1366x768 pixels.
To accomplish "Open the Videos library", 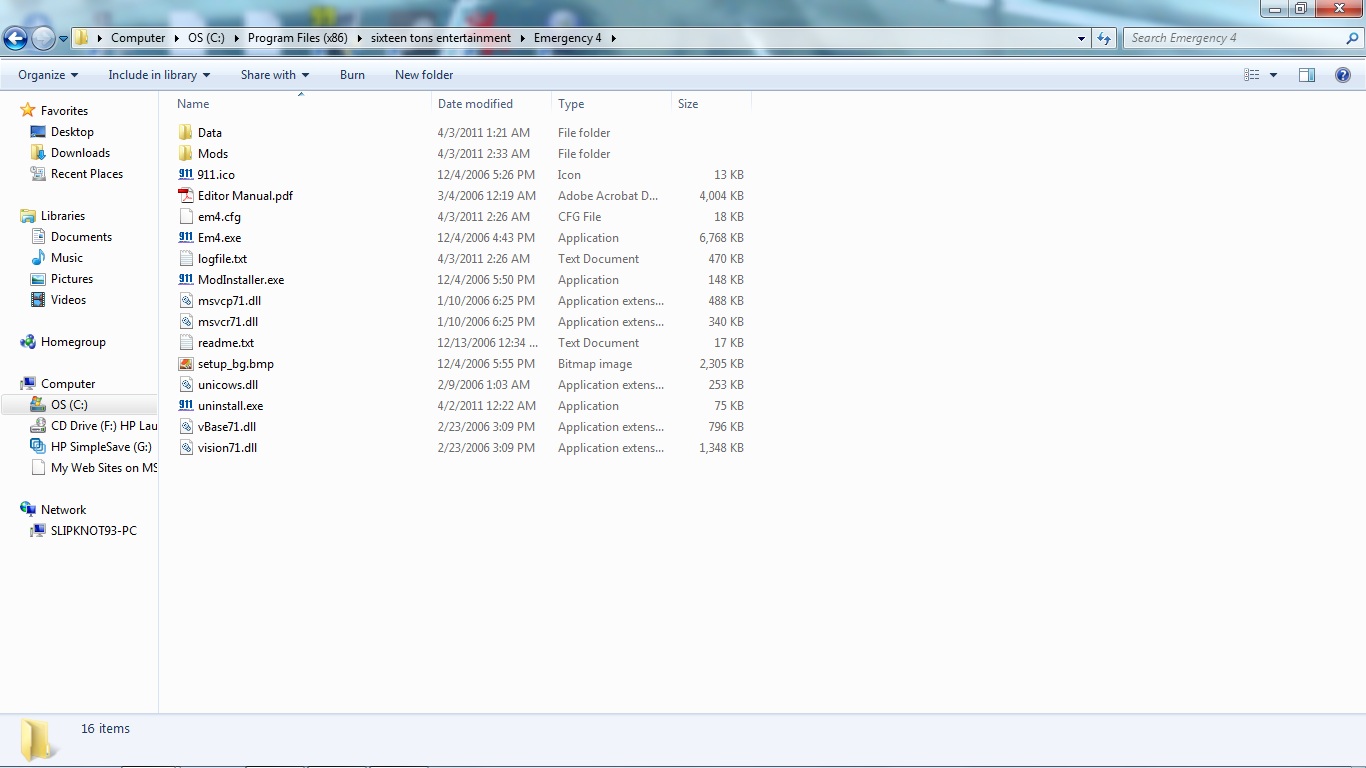I will (x=68, y=300).
